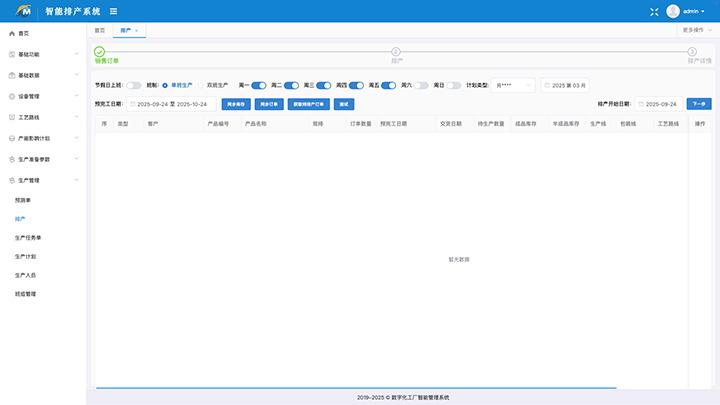Open the 计划类型 dropdown
This screenshot has width=720, height=405.
513,86
